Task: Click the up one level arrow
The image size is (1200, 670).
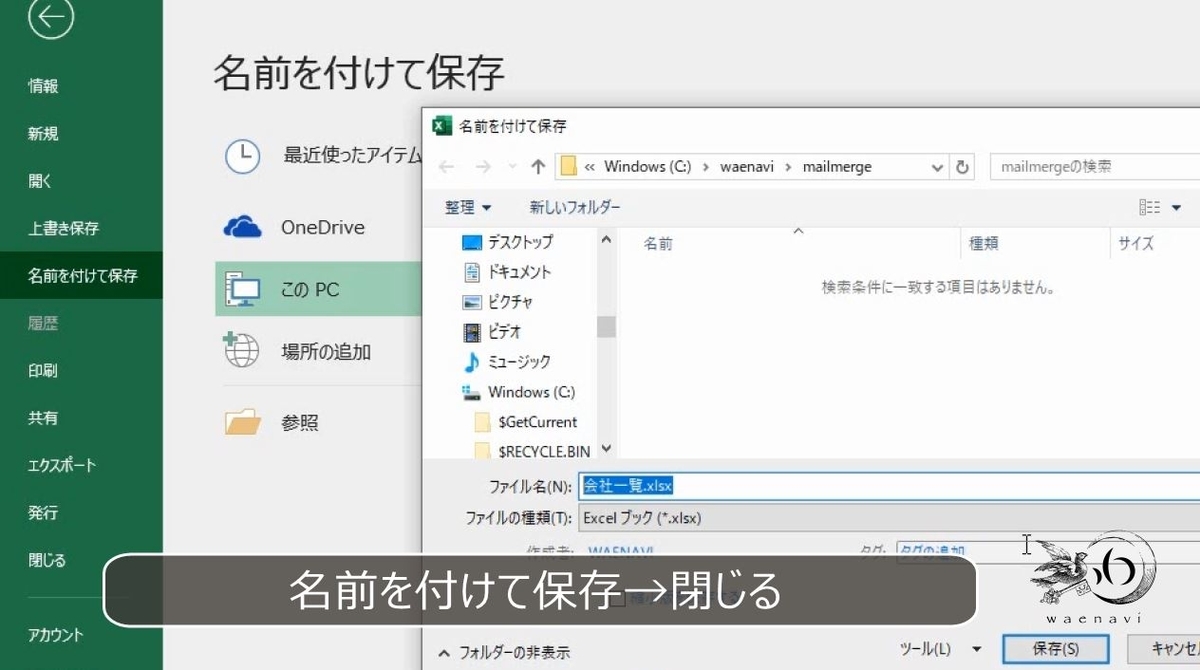Action: tap(537, 166)
